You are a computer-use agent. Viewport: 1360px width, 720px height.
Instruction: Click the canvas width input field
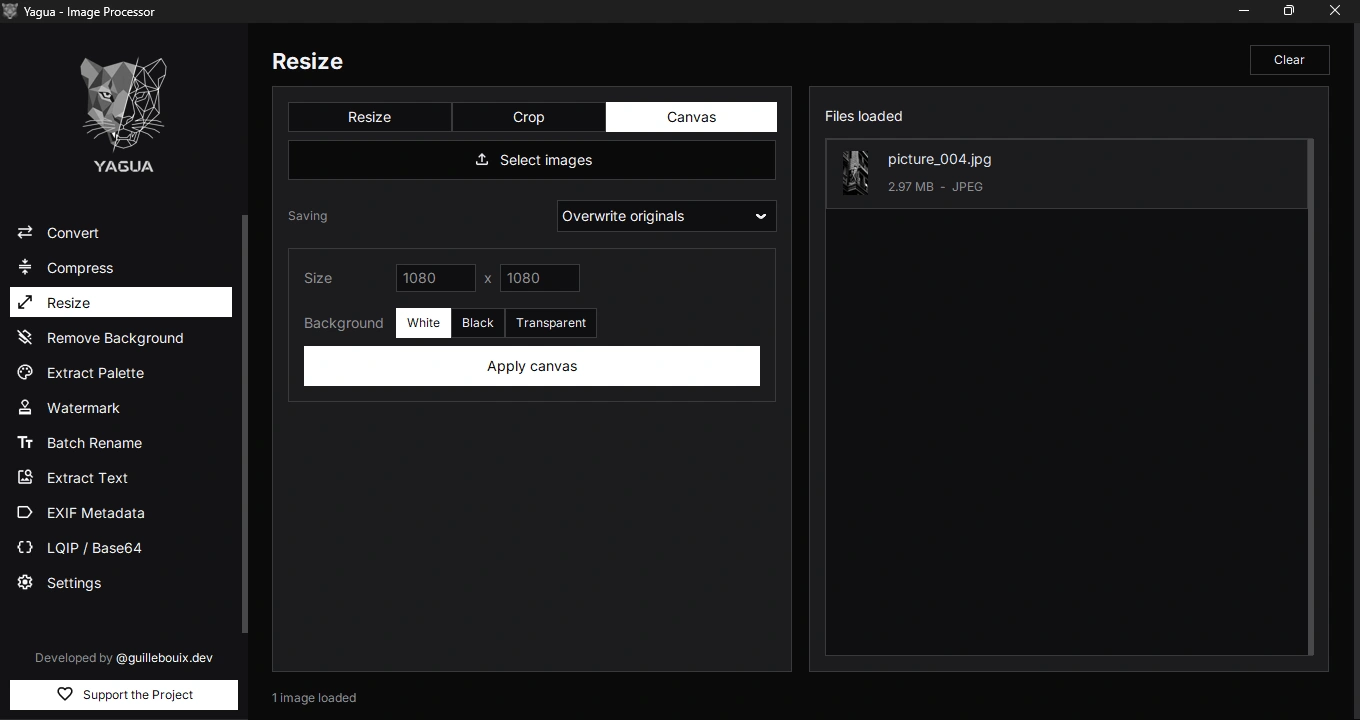pos(436,278)
